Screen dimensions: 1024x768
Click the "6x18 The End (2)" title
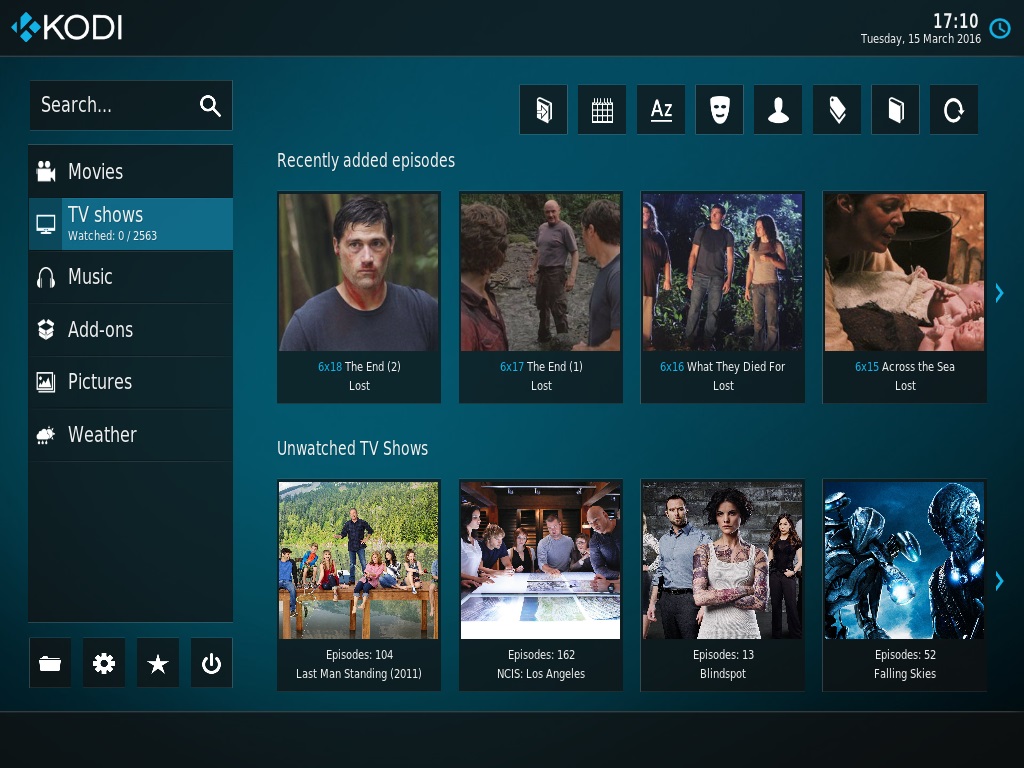(x=359, y=366)
